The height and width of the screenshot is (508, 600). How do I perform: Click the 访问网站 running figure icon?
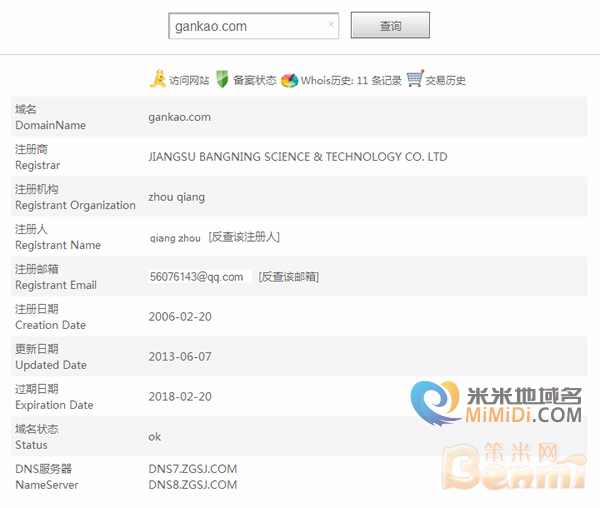click(158, 79)
